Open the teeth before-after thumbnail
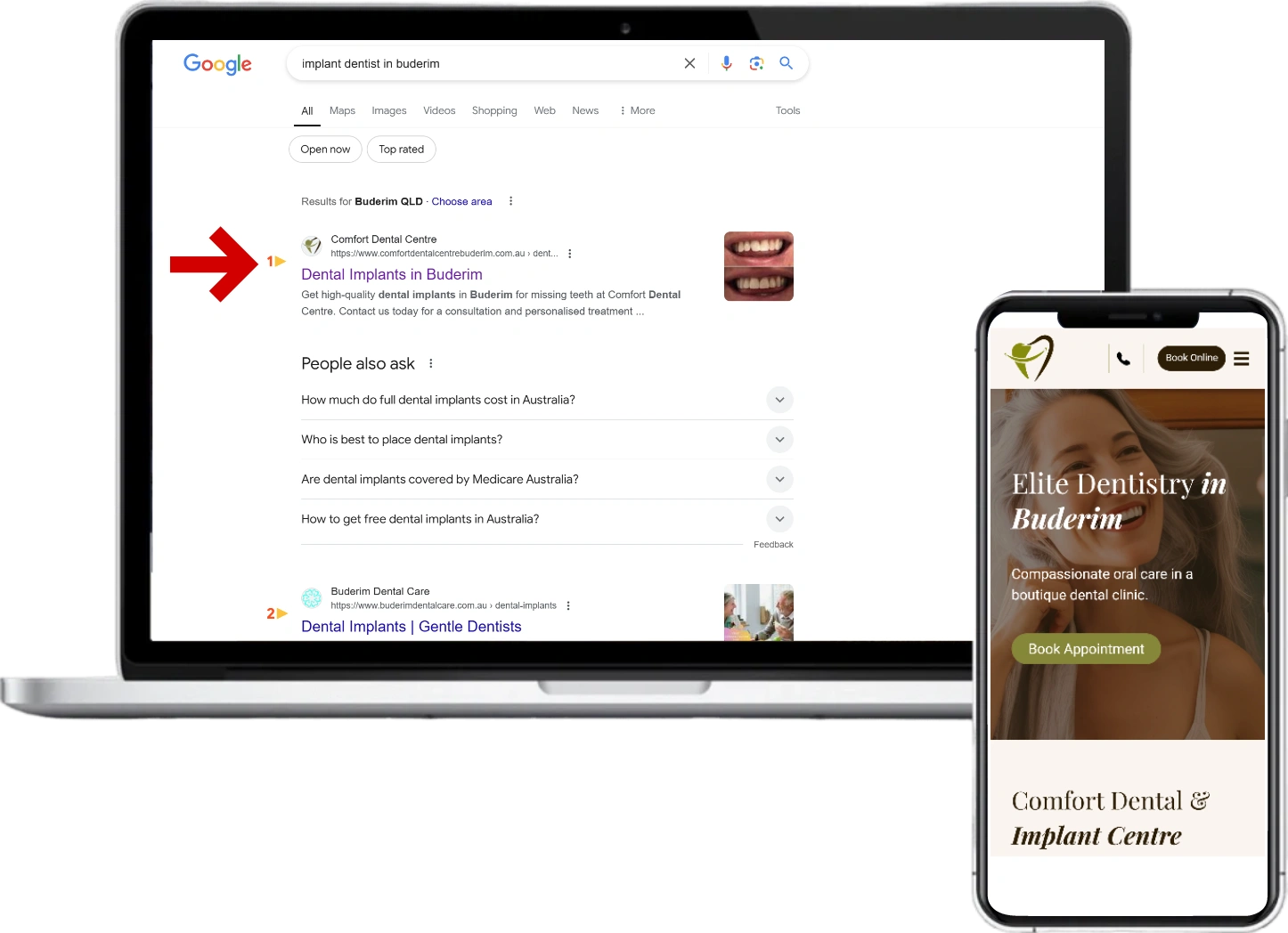This screenshot has width=1288, height=933. pyautogui.click(x=759, y=266)
